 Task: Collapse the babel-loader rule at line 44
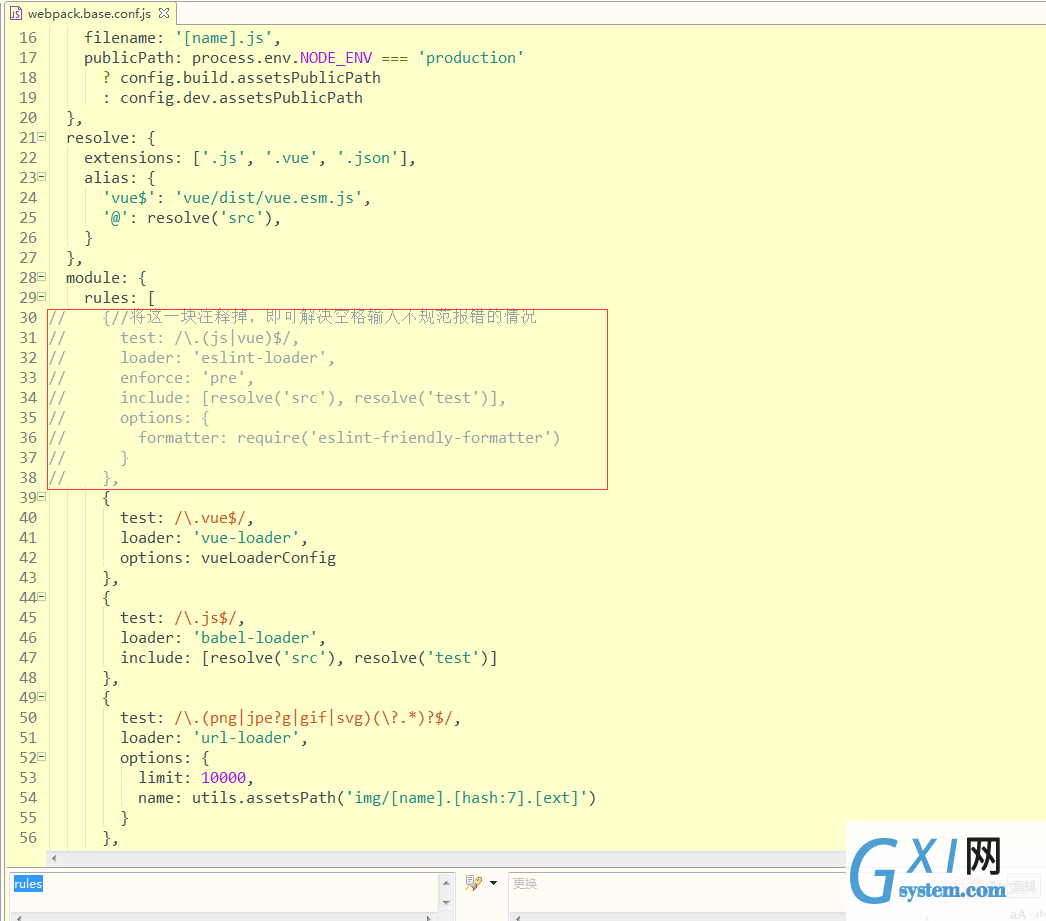point(42,597)
